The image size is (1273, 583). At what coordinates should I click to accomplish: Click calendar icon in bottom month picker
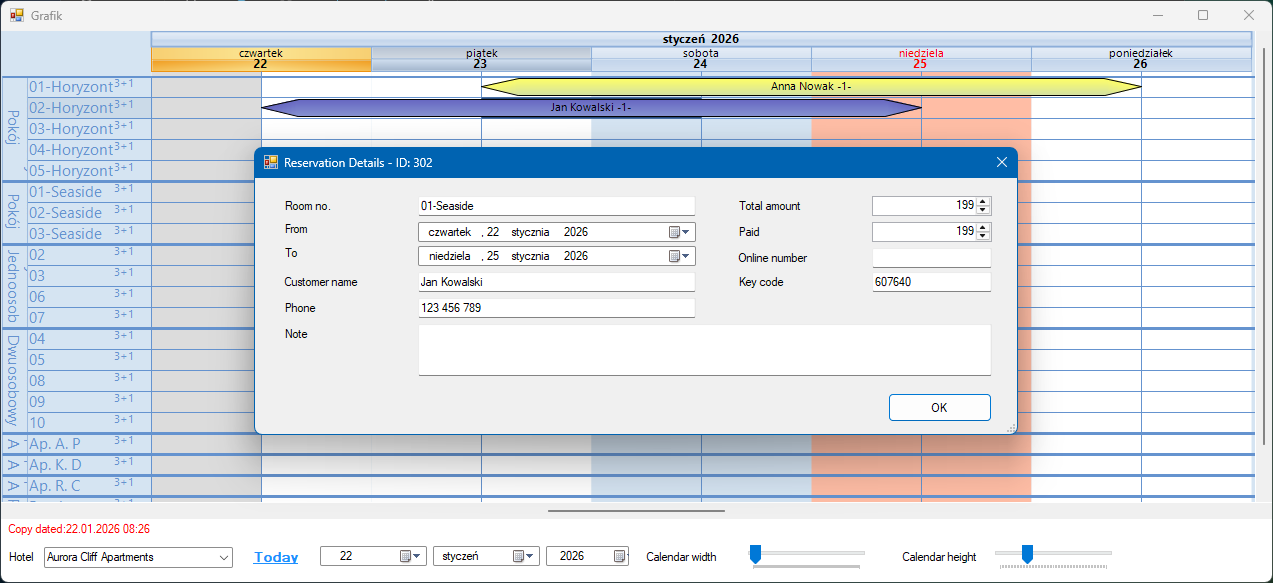(519, 557)
